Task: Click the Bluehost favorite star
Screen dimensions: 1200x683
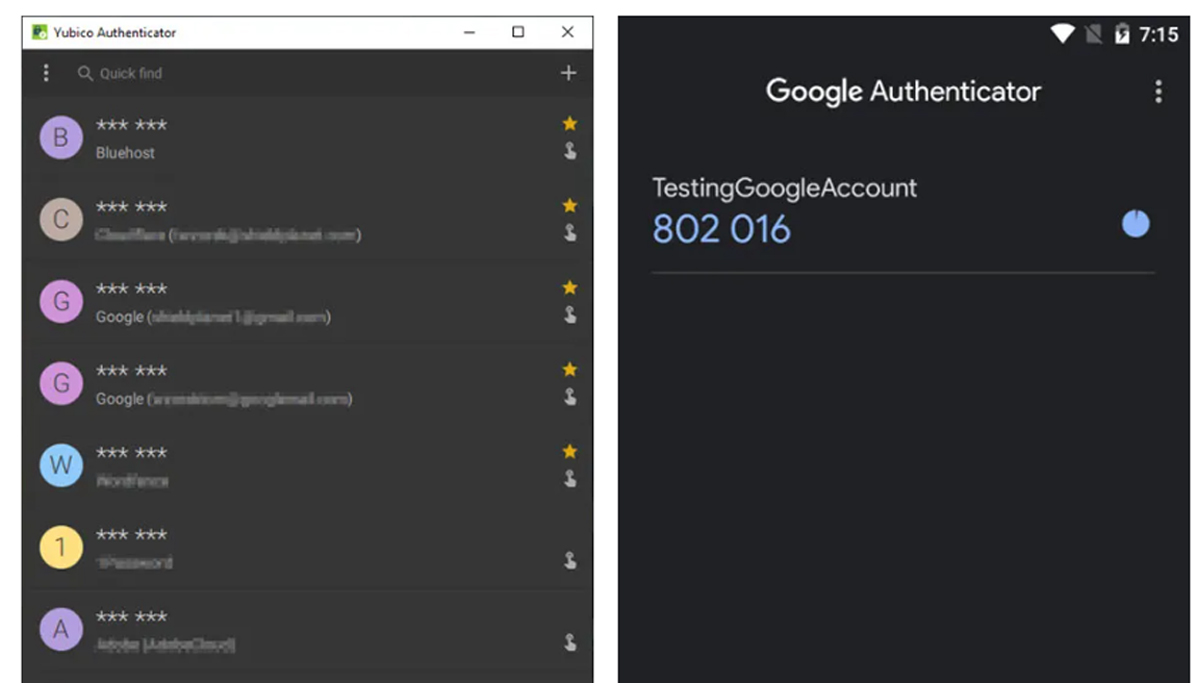Action: click(x=570, y=124)
